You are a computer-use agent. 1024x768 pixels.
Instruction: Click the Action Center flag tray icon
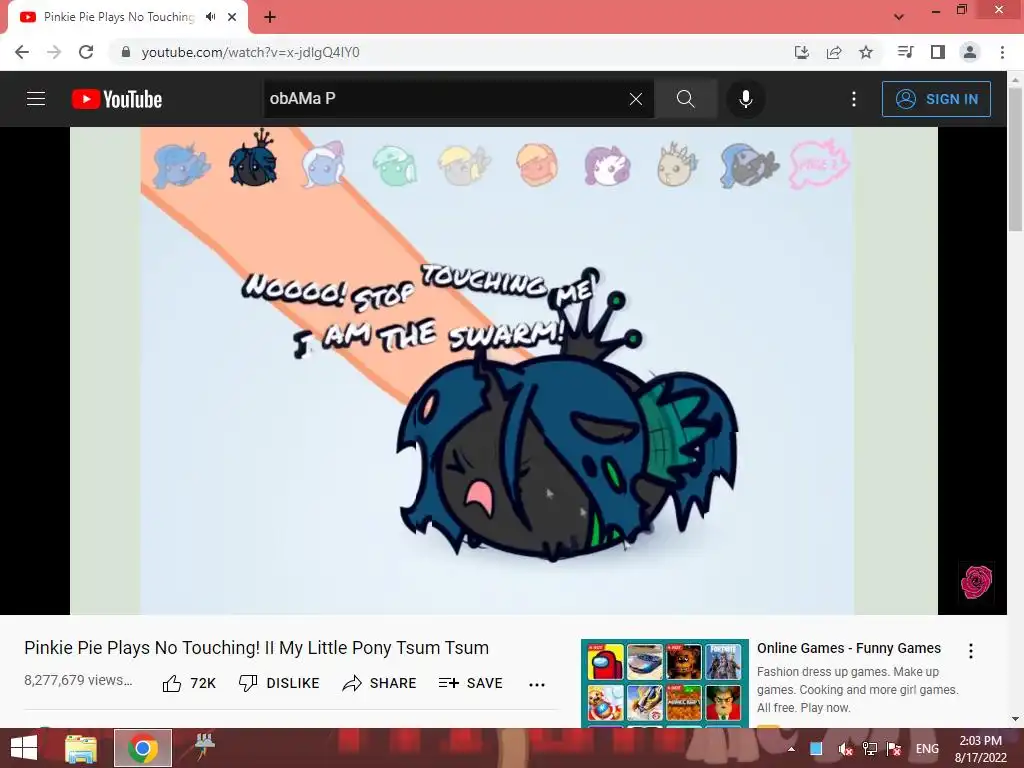click(x=894, y=749)
